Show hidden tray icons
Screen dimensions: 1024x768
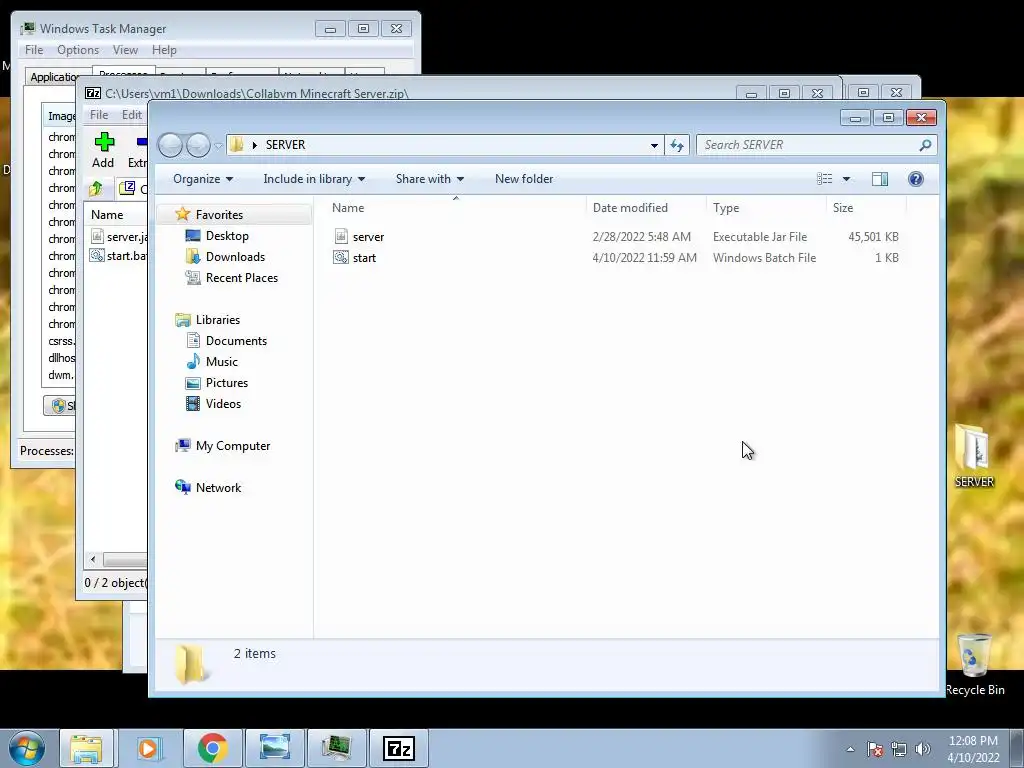(x=850, y=749)
